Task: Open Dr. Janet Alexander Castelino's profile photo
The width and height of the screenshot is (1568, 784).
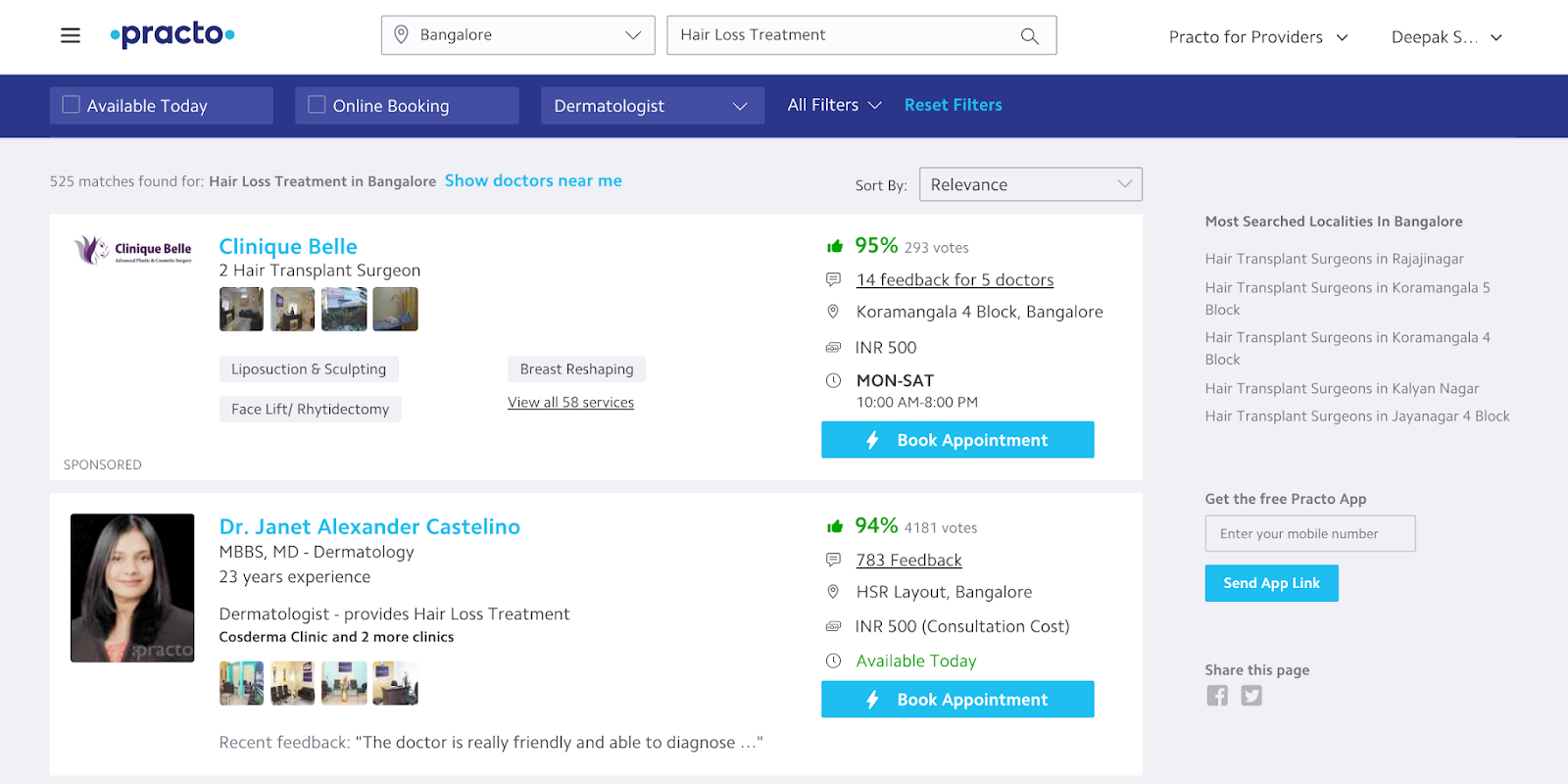Action: coord(132,588)
